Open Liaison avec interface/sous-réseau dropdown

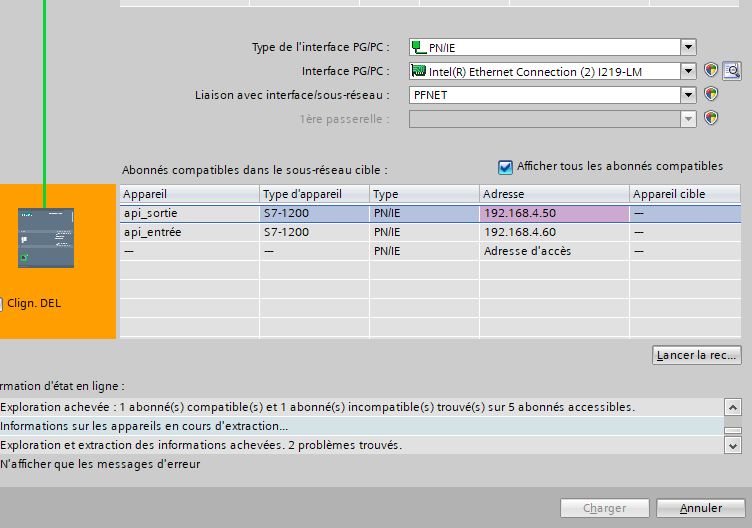point(688,94)
